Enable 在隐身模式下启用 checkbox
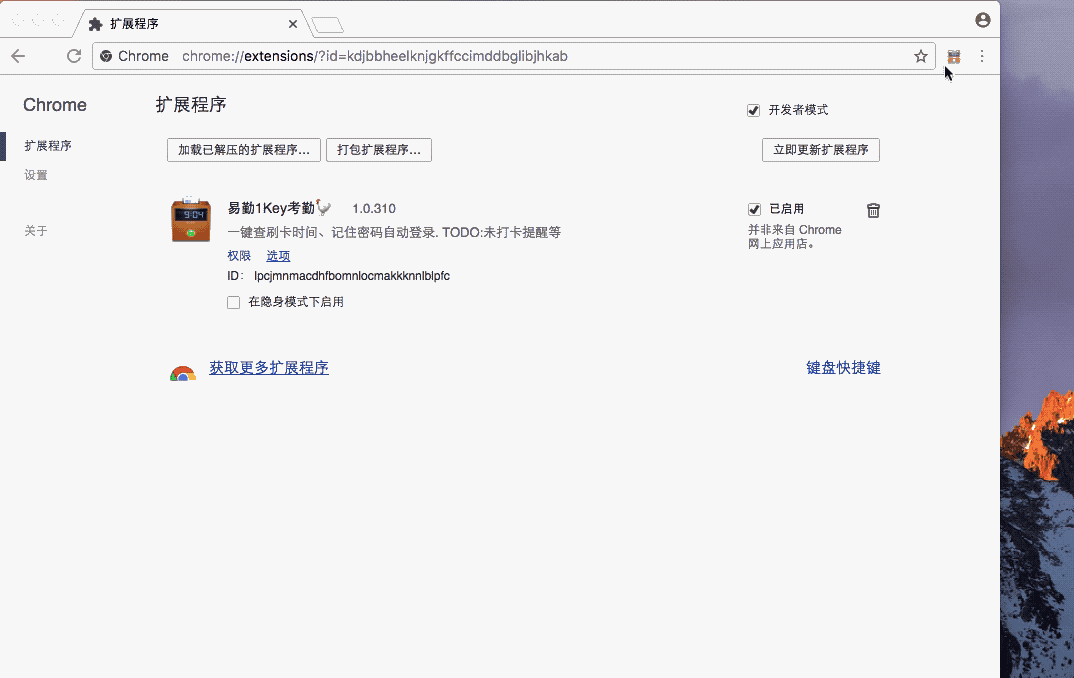Screen dimensions: 1074x678 coord(234,302)
